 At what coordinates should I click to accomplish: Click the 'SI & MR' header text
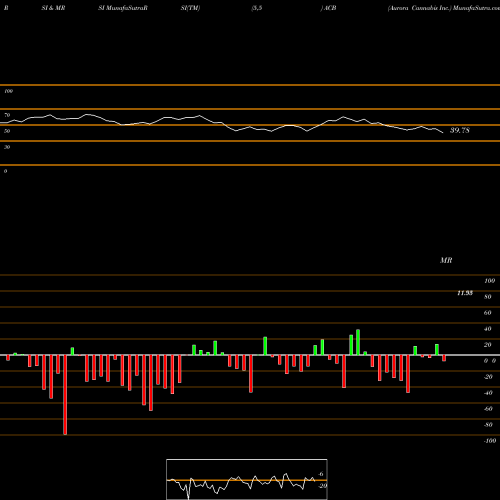pyautogui.click(x=53, y=8)
